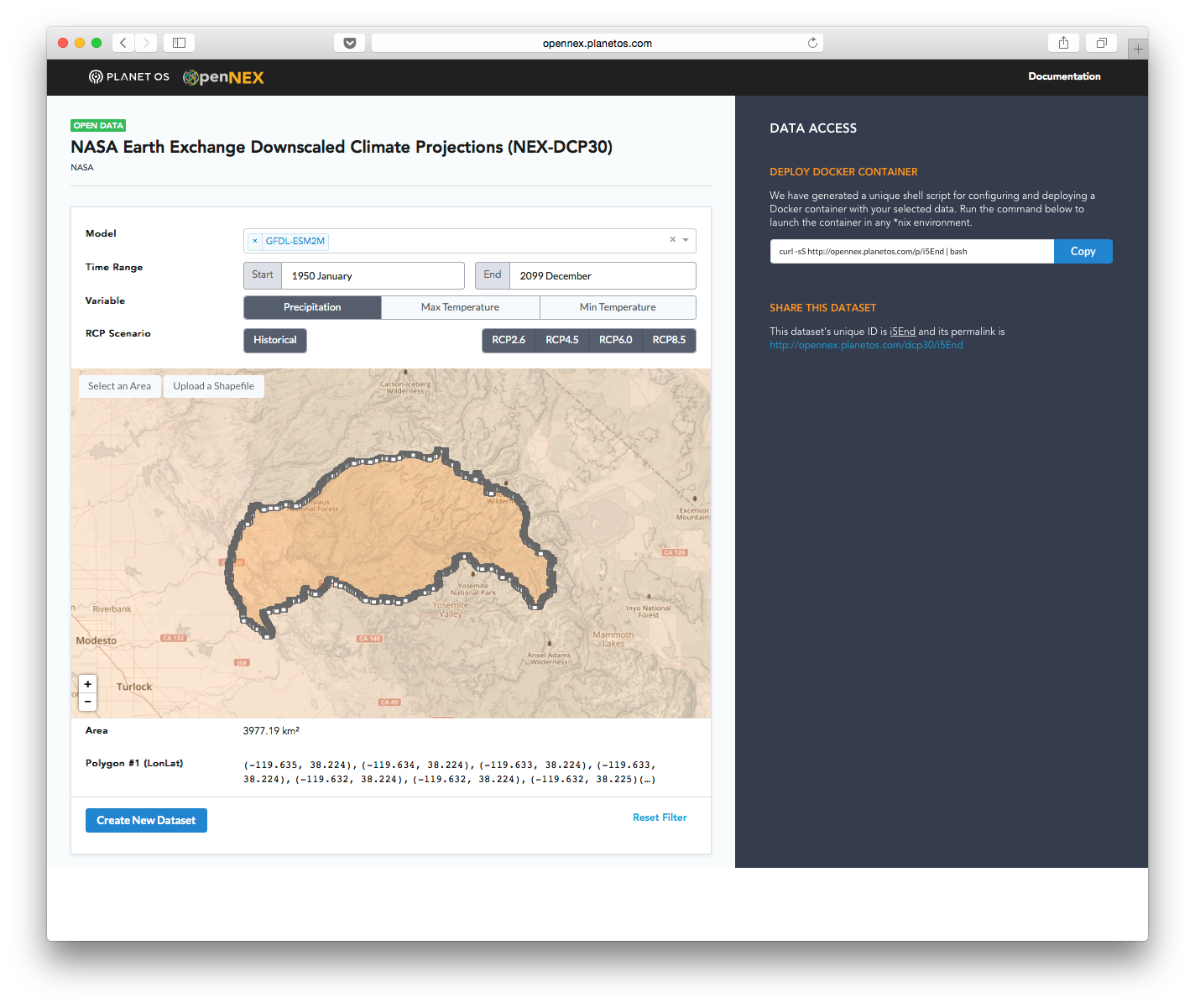
Task: Click the area value 3977.19 km²
Action: (271, 731)
